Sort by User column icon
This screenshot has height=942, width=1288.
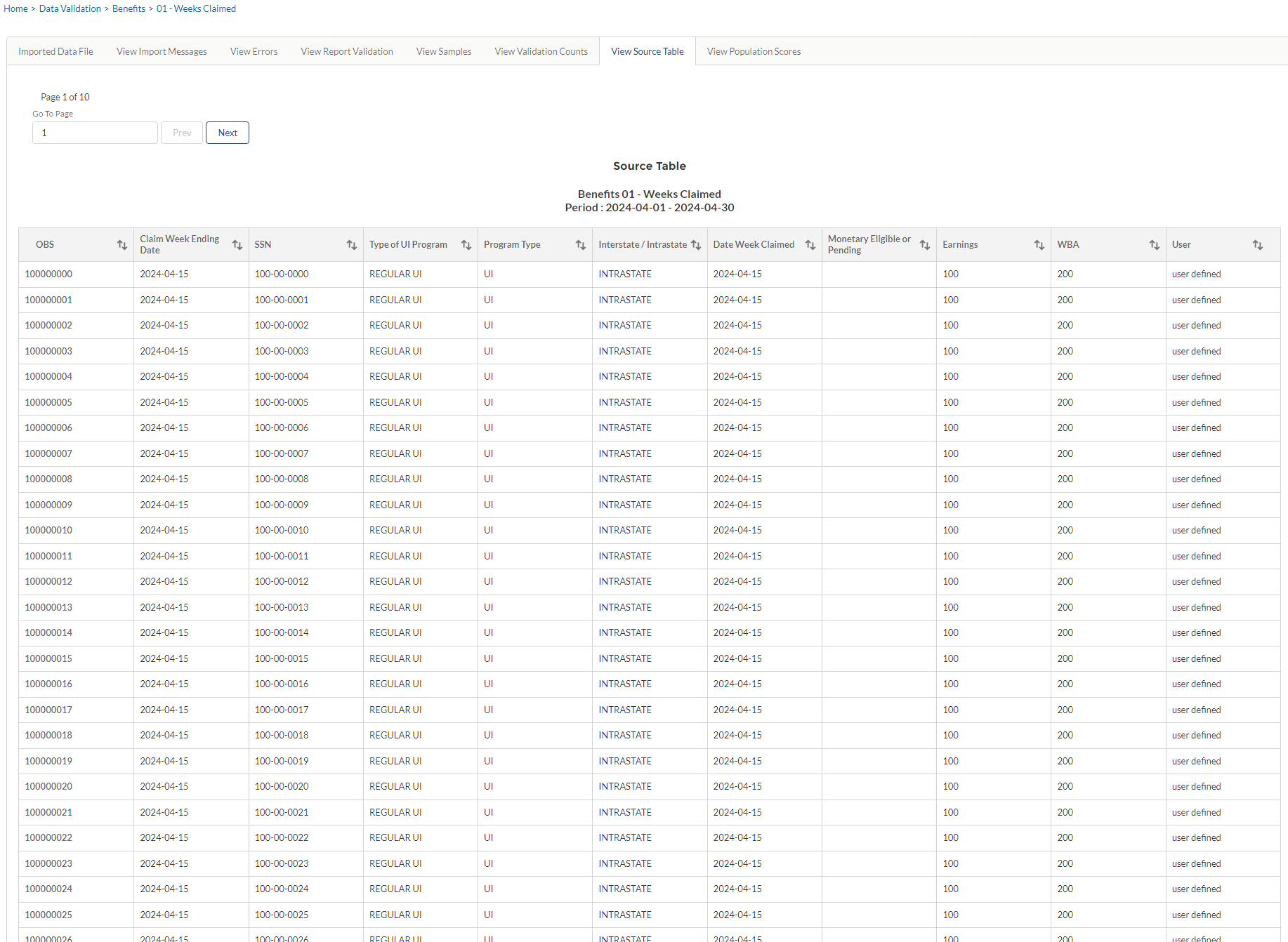point(1258,245)
